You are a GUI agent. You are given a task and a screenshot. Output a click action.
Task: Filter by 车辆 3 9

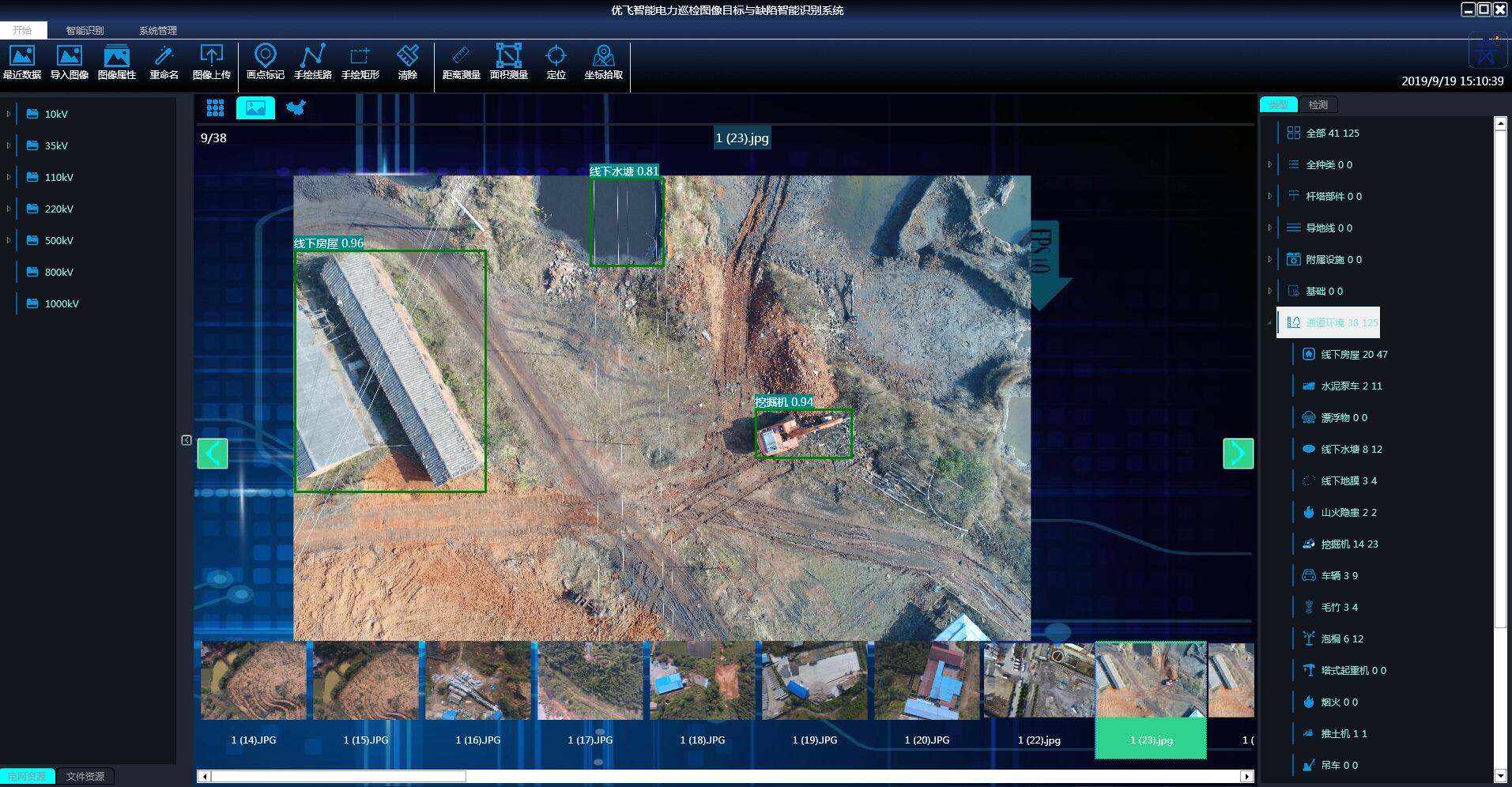[1330, 575]
